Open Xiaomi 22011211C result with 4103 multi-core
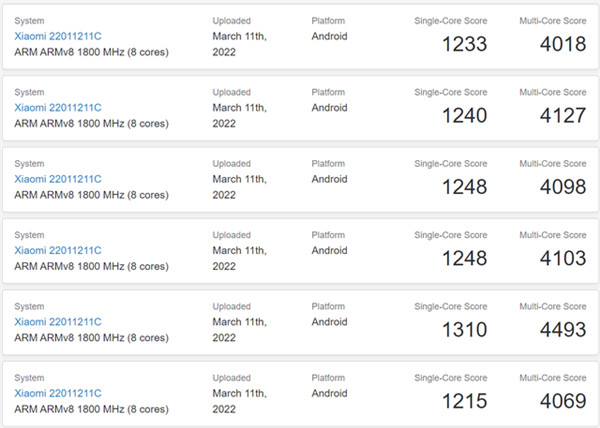Viewport: 600px width, 428px height. pos(57,250)
